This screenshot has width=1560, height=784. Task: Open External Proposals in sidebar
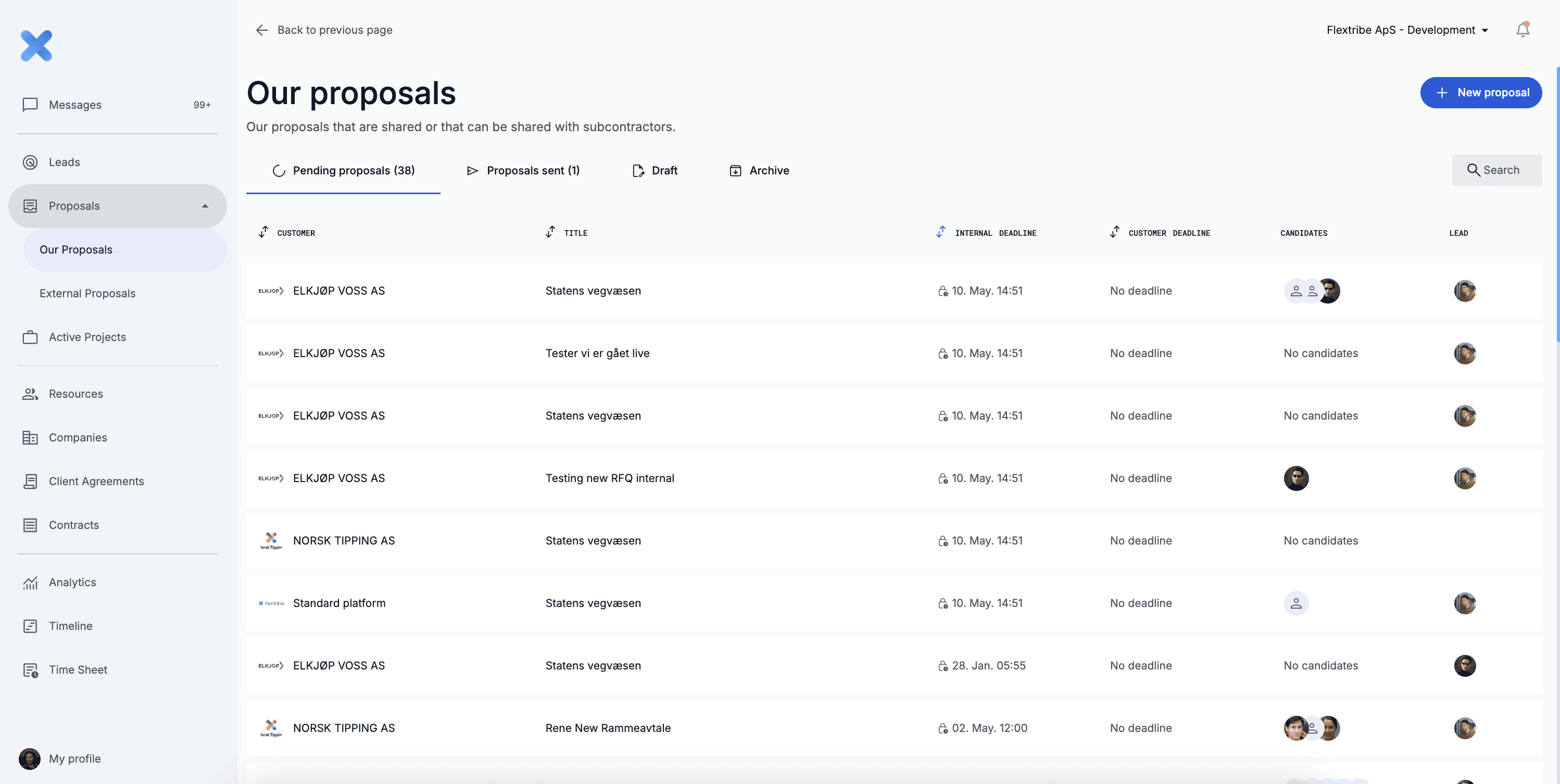click(87, 294)
